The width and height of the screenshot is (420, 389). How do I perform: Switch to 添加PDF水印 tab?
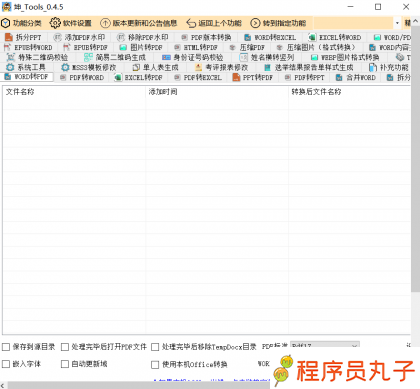tap(79, 37)
